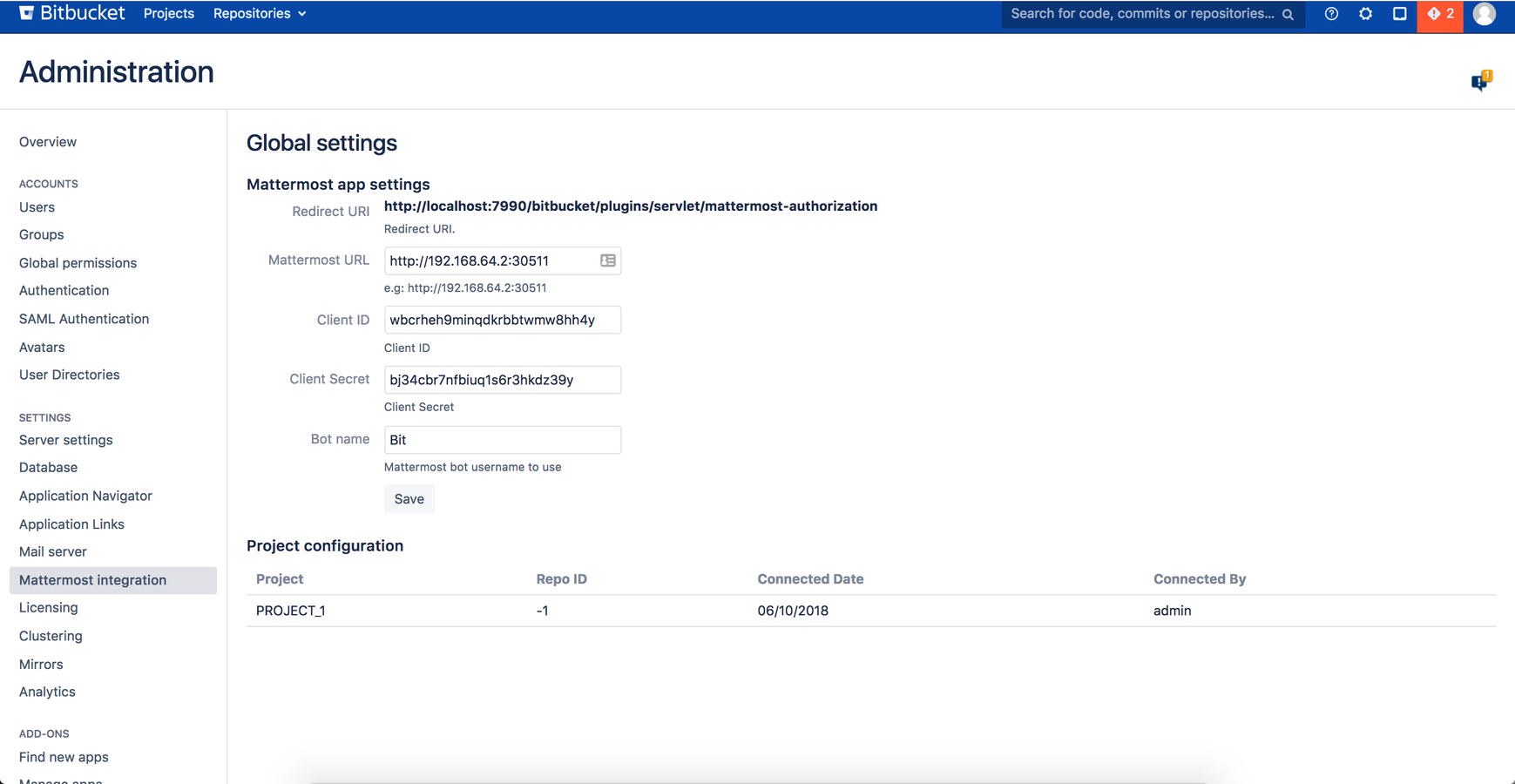Image resolution: width=1515 pixels, height=784 pixels.
Task: Click the feedback megaphone icon
Action: point(1481,80)
